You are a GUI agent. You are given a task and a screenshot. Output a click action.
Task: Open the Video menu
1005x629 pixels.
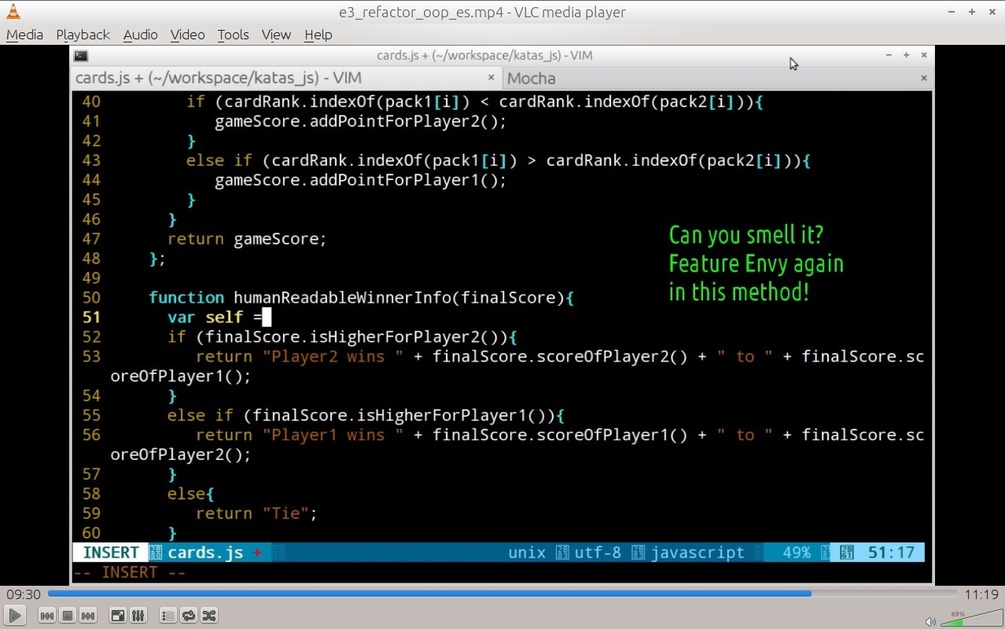(187, 34)
